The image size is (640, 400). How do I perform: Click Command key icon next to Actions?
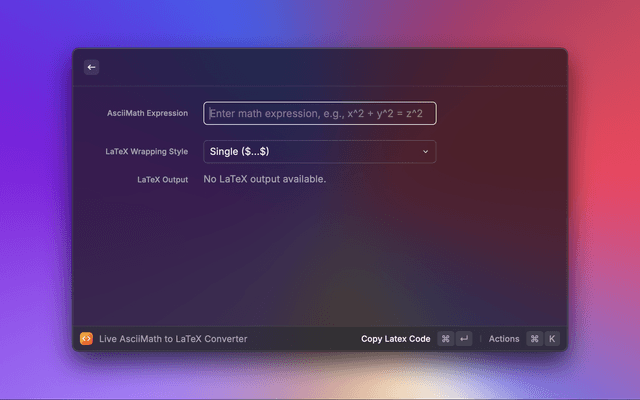pyautogui.click(x=534, y=339)
